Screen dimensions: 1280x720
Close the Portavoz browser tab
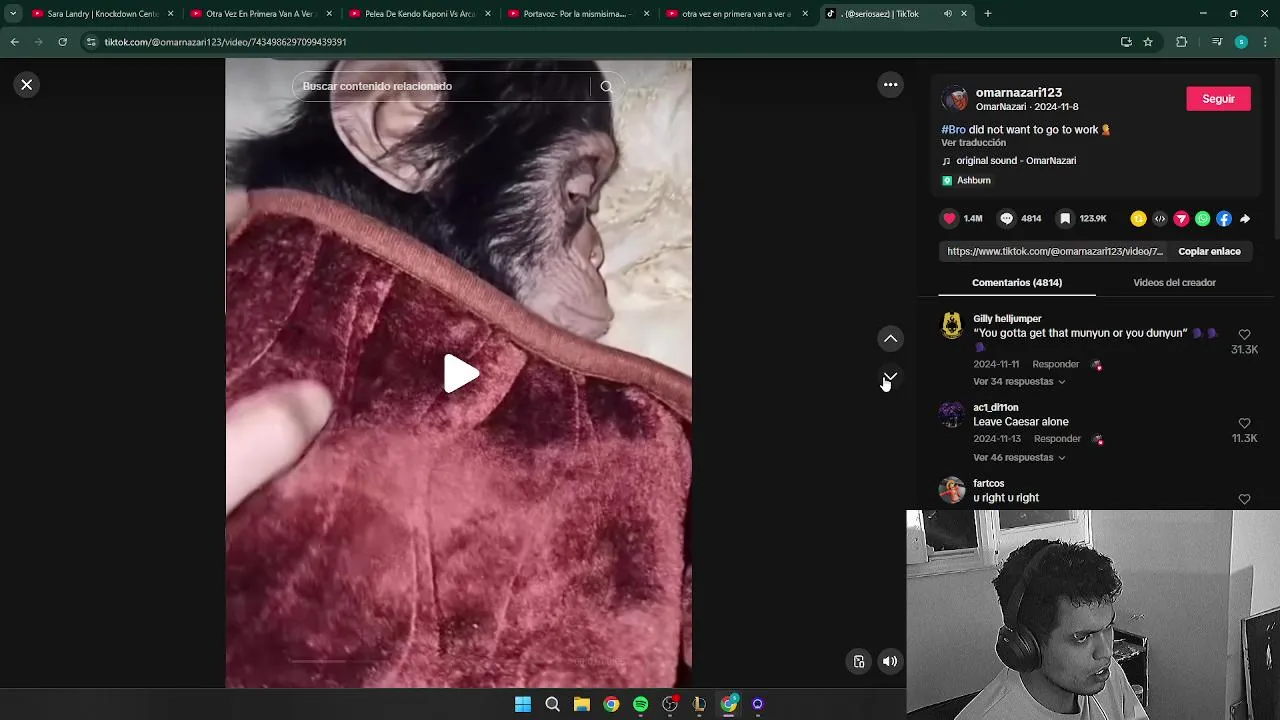pyautogui.click(x=646, y=14)
